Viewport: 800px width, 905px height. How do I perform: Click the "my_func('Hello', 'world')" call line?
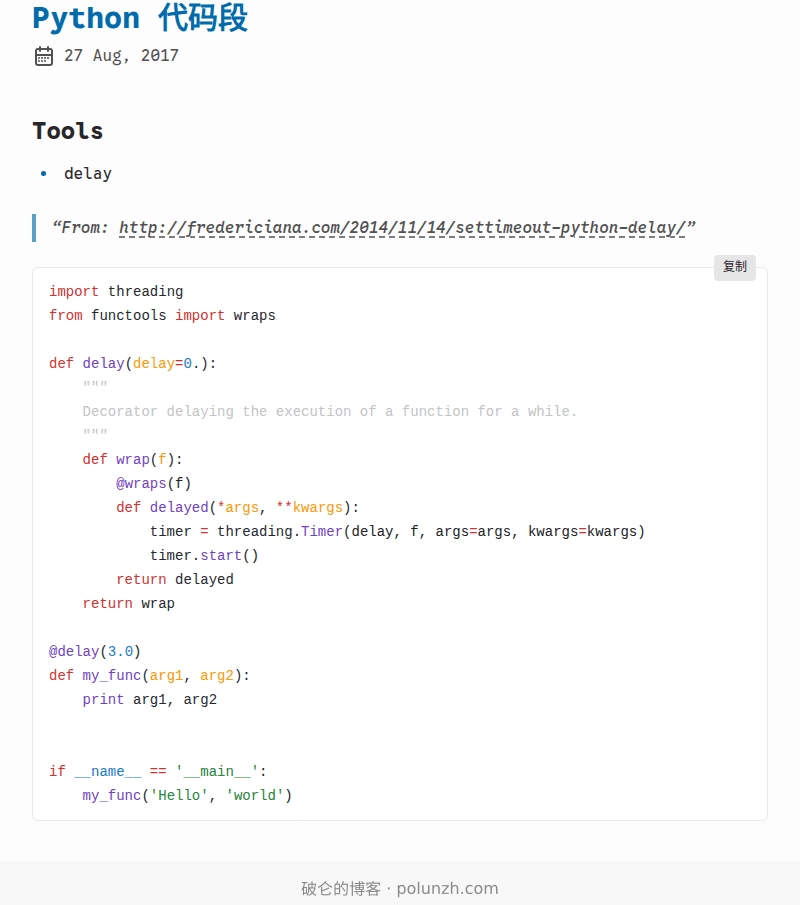[187, 796]
